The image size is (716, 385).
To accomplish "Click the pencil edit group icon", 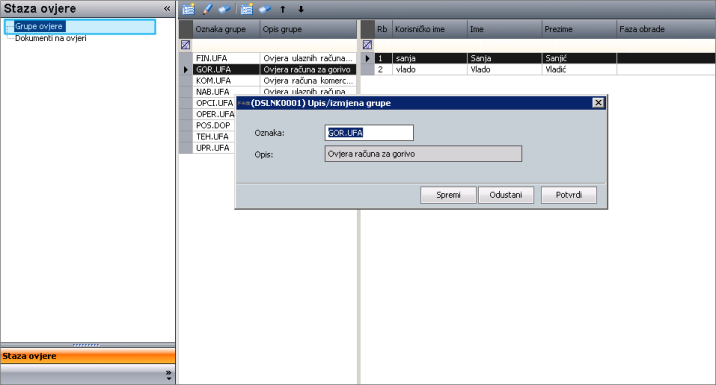I will [207, 9].
